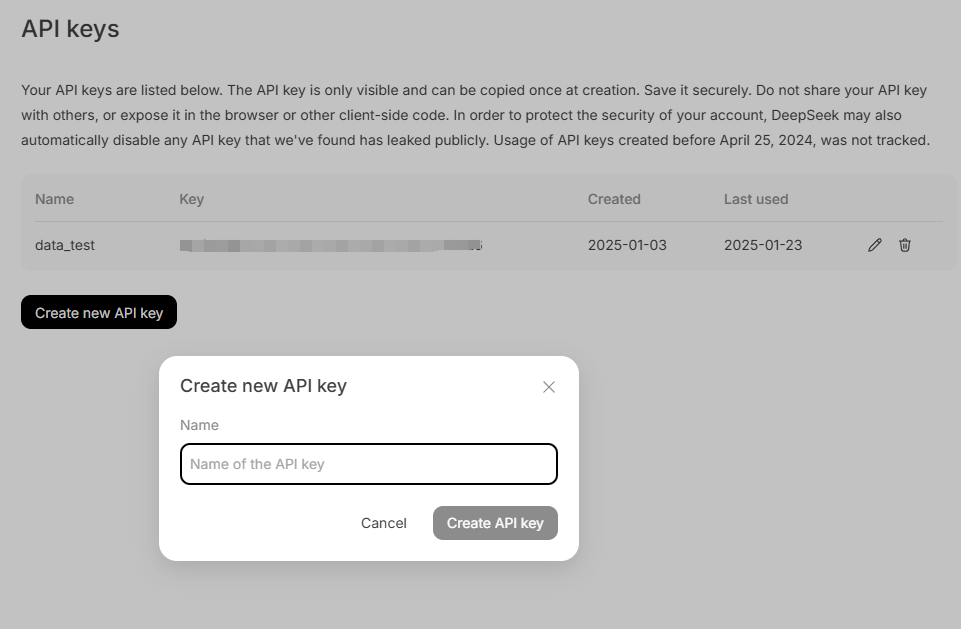Click the trash delete icon for data_test
Viewport: 961px width, 629px height.
(x=905, y=245)
